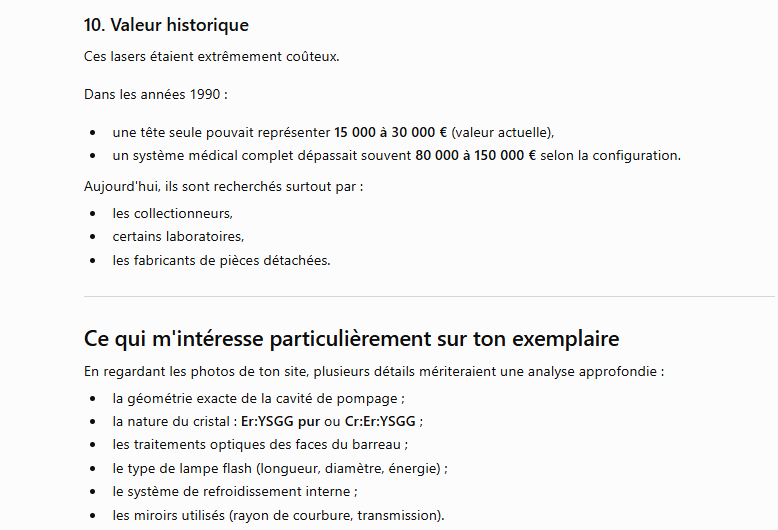Click the bullet 'les traitements optiques des faces du barreau'

tap(260, 444)
